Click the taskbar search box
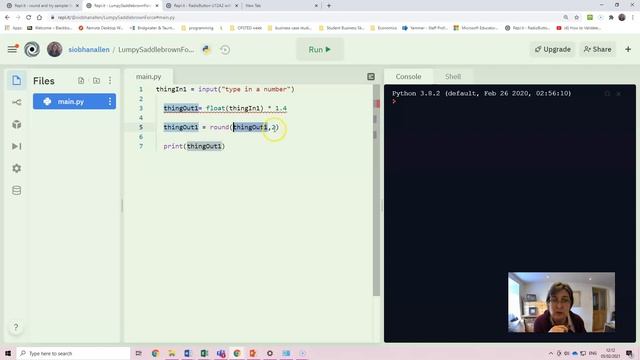This screenshot has width=640, height=360. point(73,353)
